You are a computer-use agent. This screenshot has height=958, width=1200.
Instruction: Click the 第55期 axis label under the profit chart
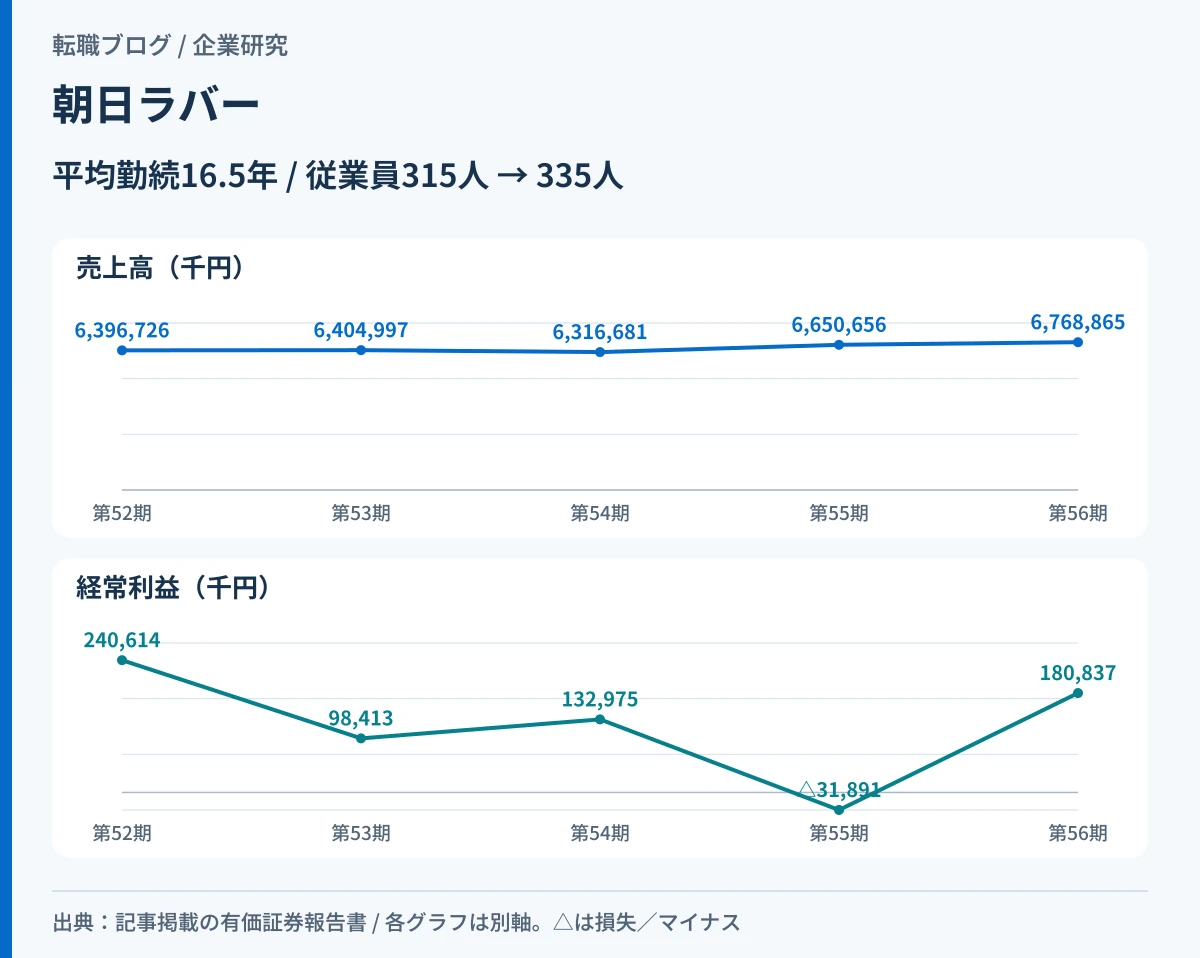click(x=839, y=833)
